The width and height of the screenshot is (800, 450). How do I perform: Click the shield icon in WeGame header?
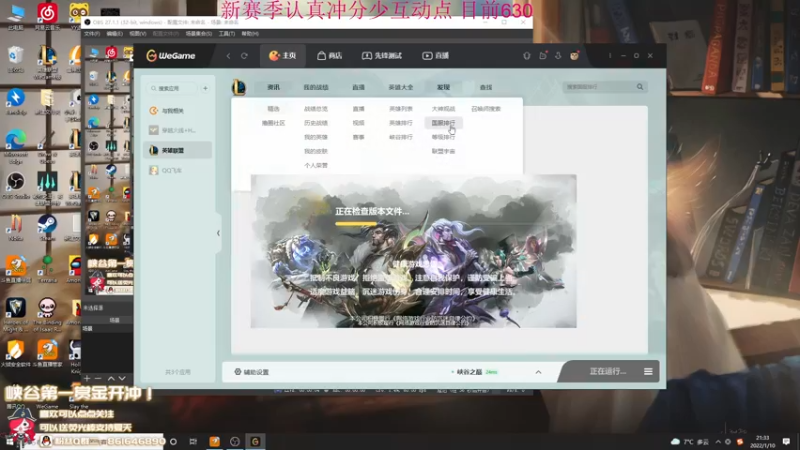[x=527, y=56]
